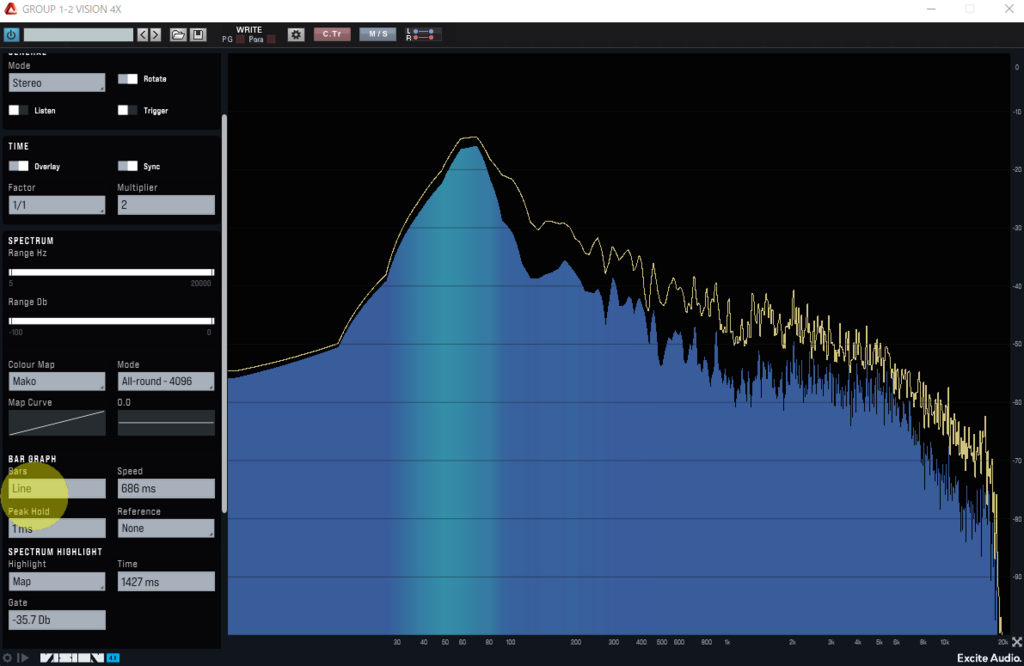Click the SPECTRUM HIGHLIGHT section heading
This screenshot has height=666, width=1024.
tap(55, 552)
